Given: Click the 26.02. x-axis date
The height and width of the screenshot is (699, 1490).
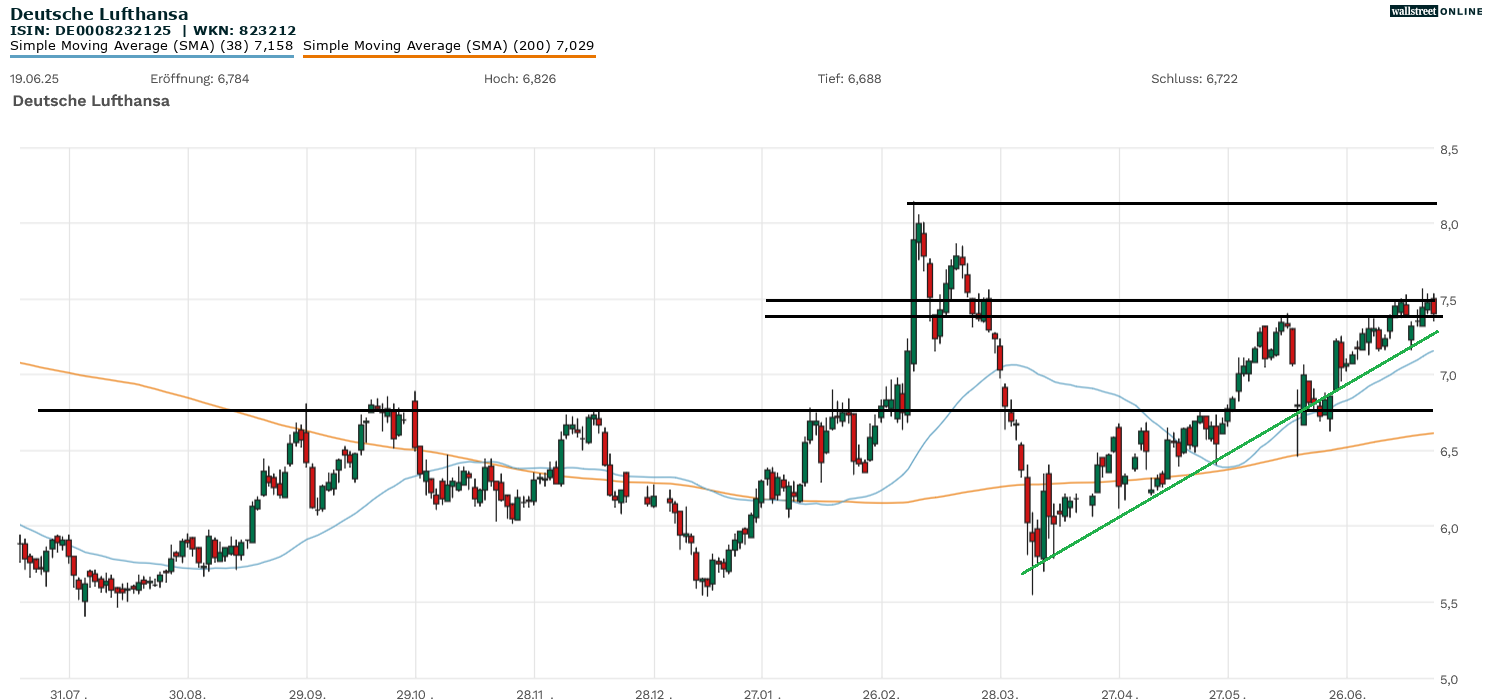Looking at the screenshot, I should click(x=881, y=693).
